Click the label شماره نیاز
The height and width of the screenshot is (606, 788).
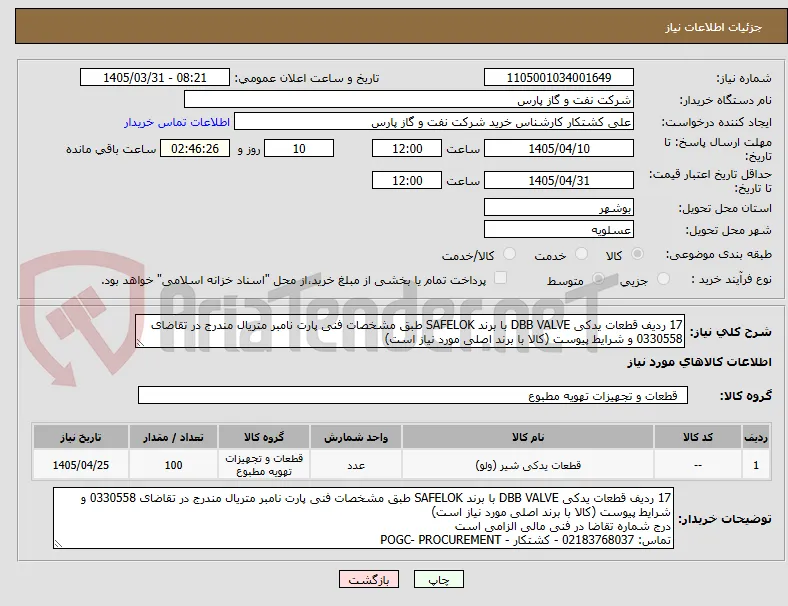click(x=744, y=78)
